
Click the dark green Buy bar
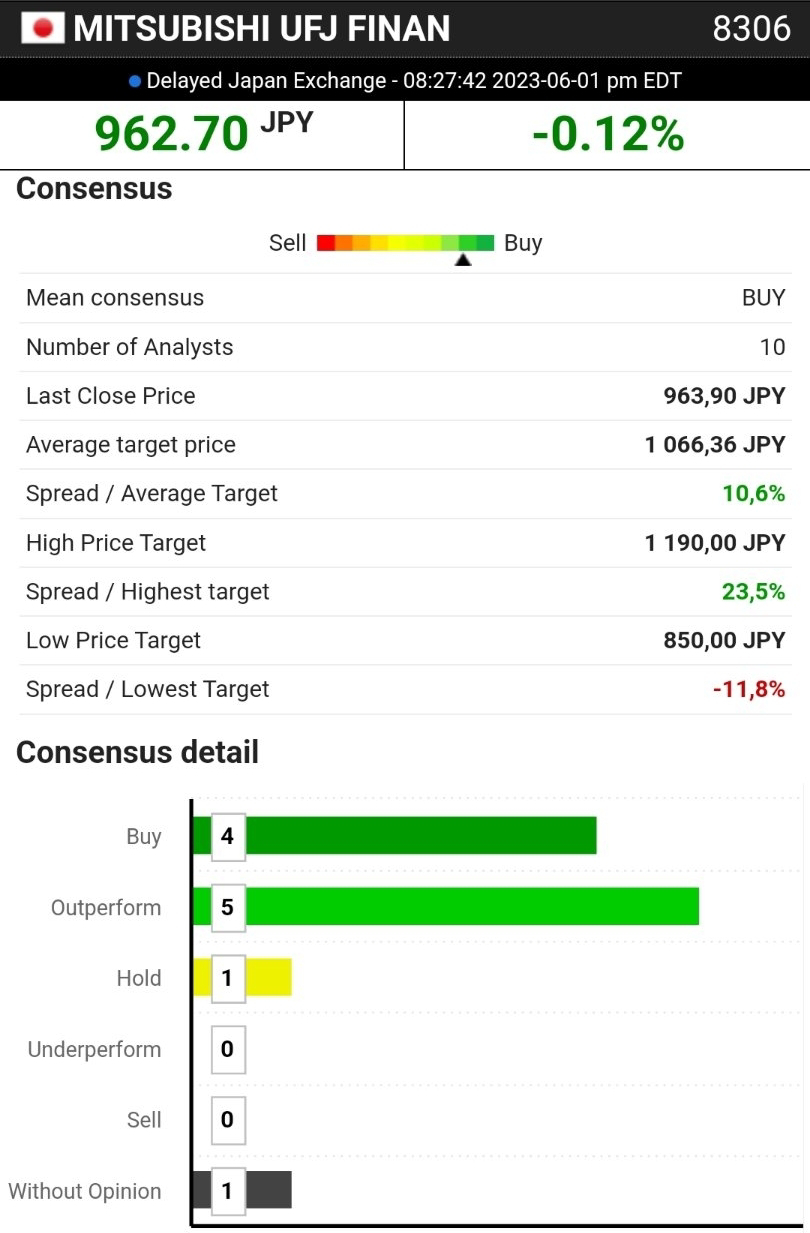coord(420,835)
